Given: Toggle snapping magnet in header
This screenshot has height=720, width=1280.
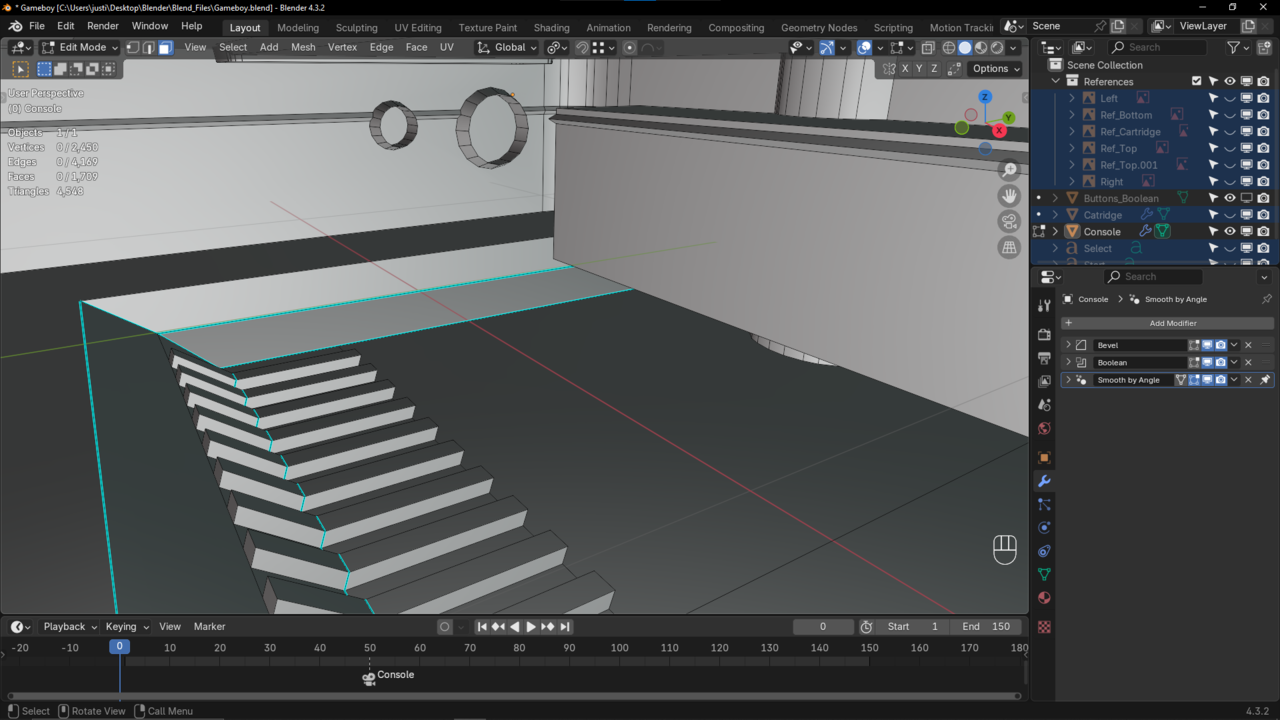Looking at the screenshot, I should pos(582,47).
